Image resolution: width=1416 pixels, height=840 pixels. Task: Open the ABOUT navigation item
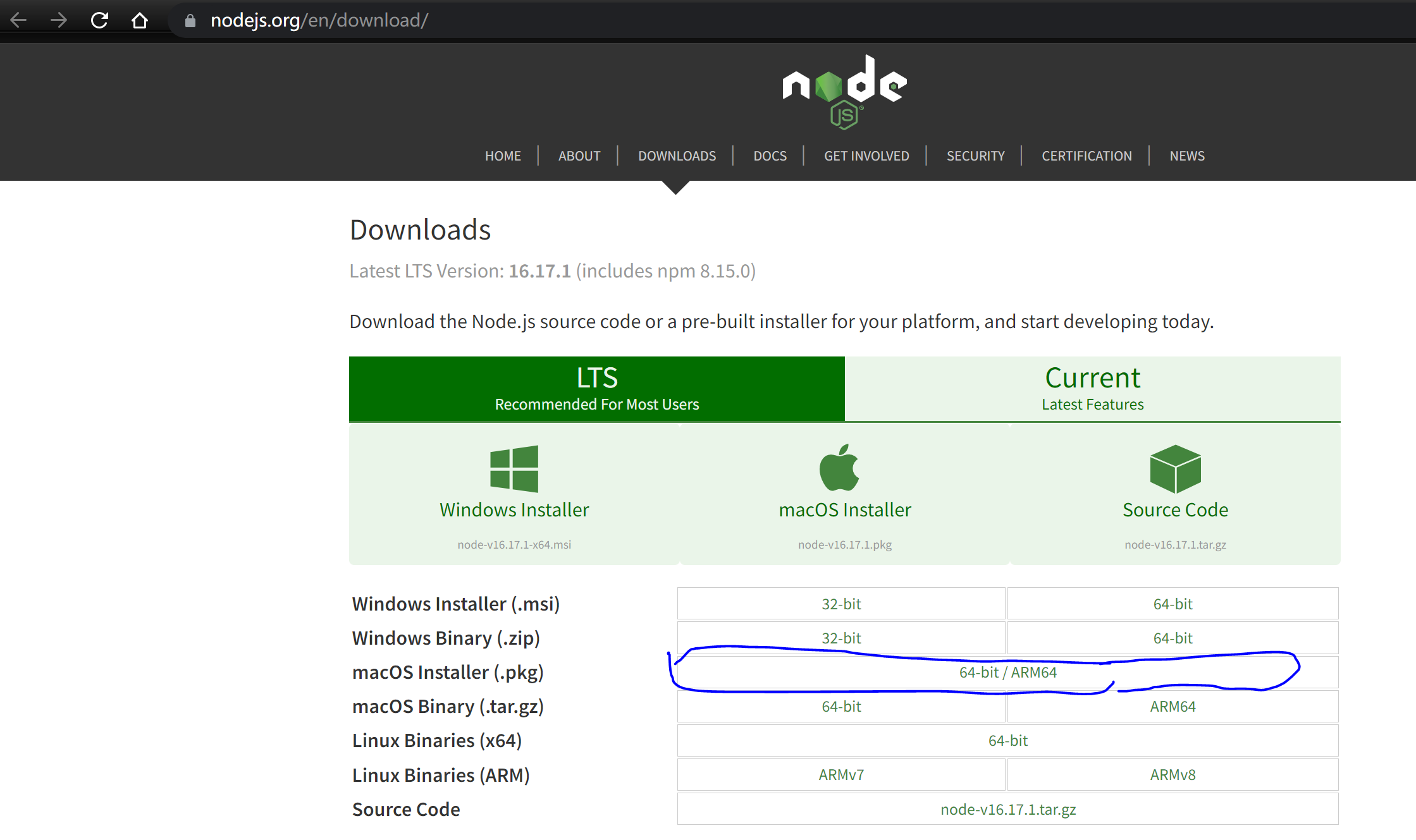579,155
